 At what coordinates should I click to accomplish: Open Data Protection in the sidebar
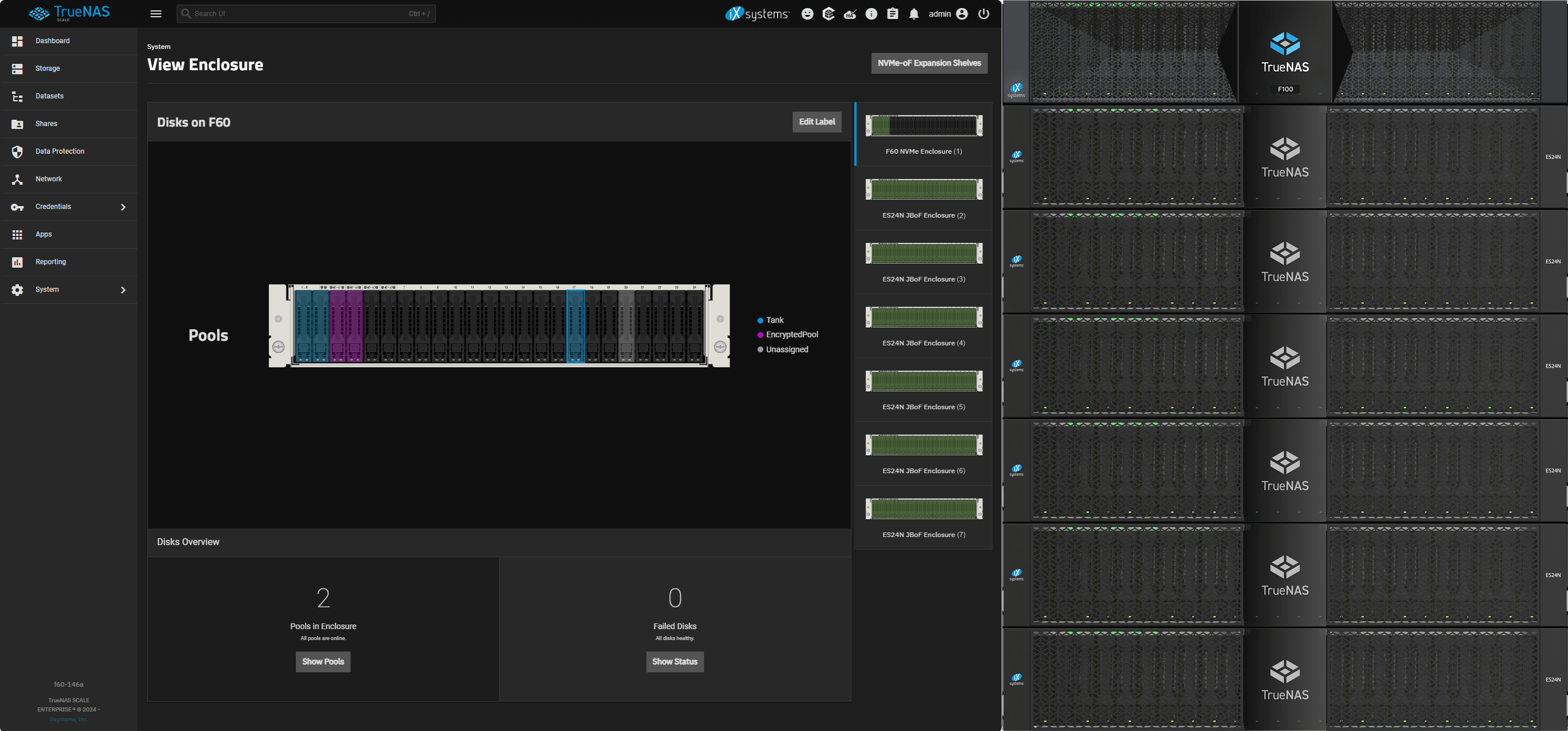click(60, 151)
